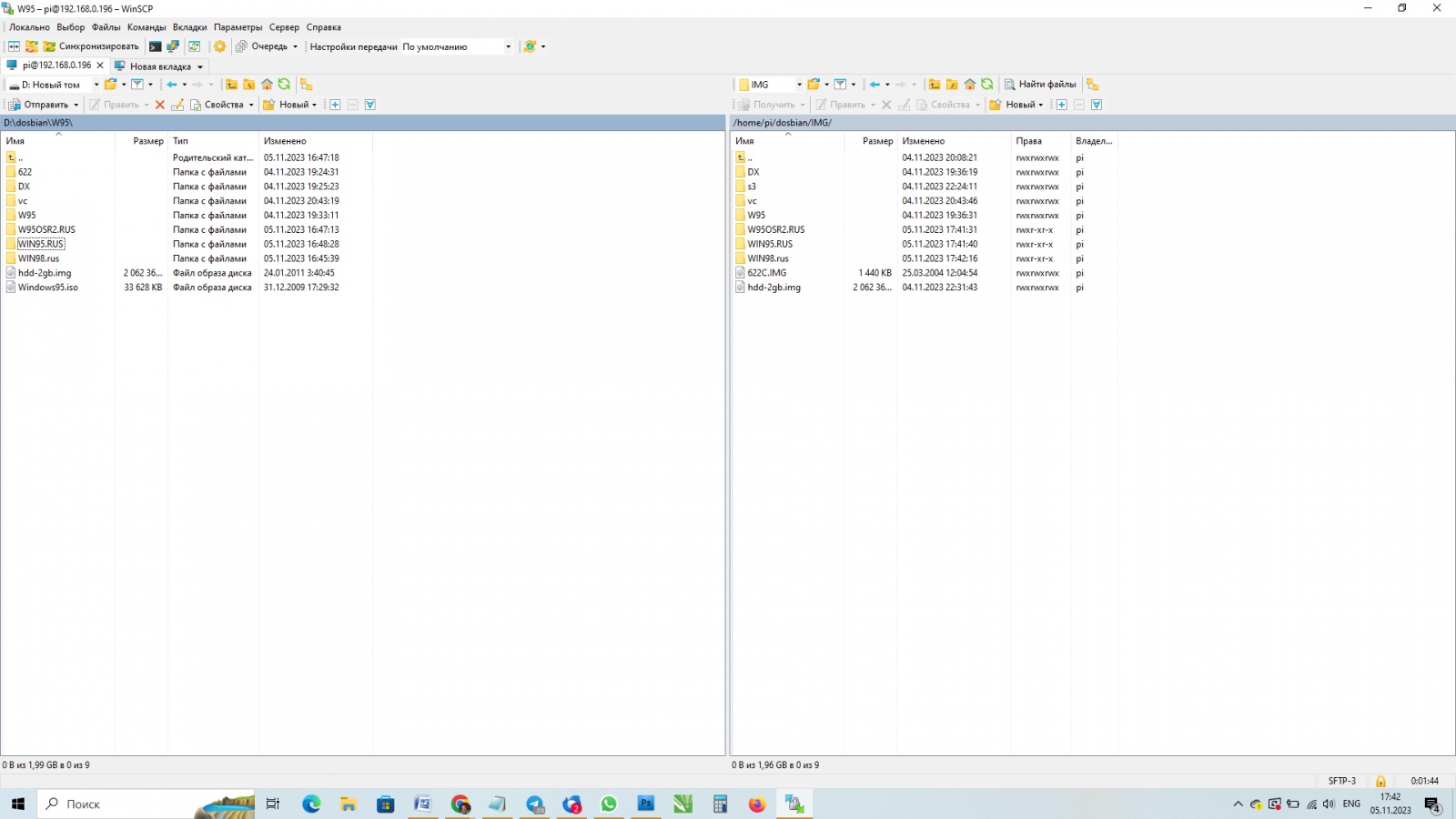
Task: Open the terminal console icon
Action: [x=156, y=46]
